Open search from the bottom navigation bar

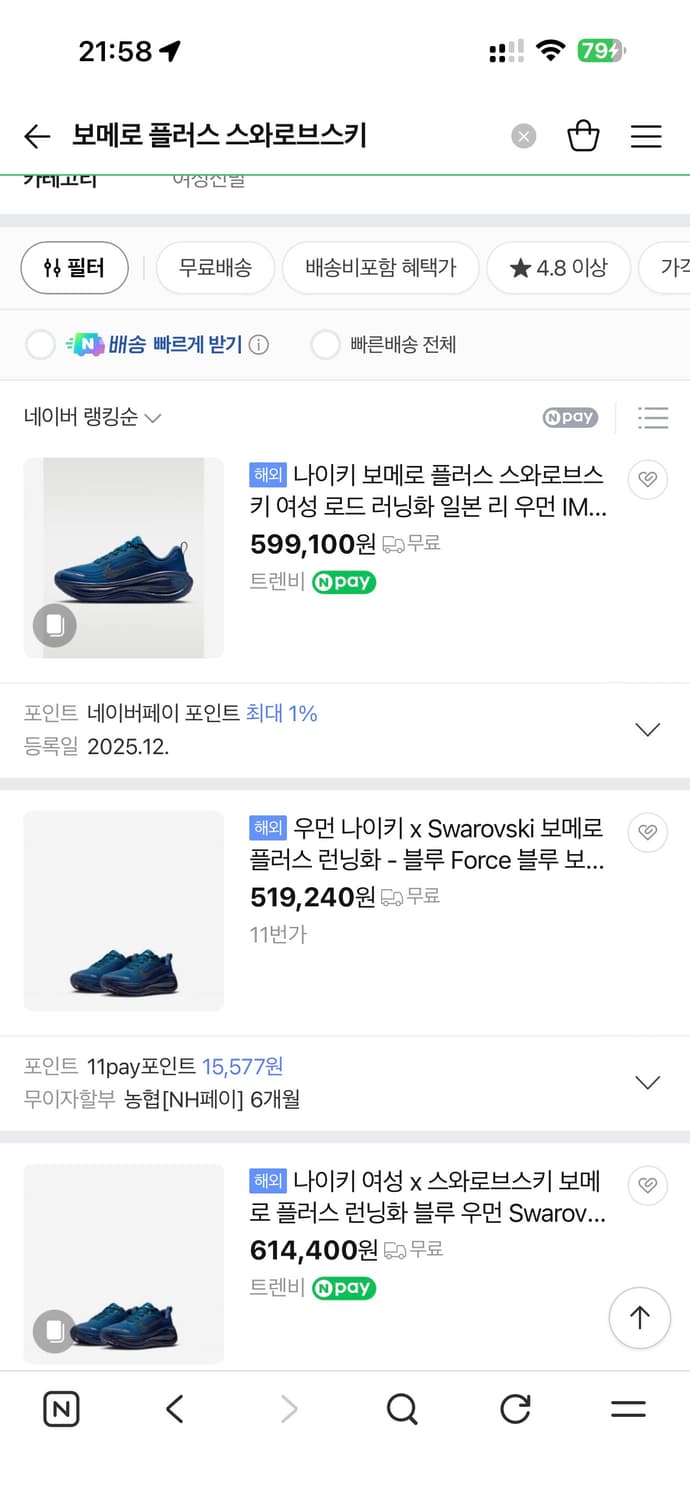(402, 1409)
